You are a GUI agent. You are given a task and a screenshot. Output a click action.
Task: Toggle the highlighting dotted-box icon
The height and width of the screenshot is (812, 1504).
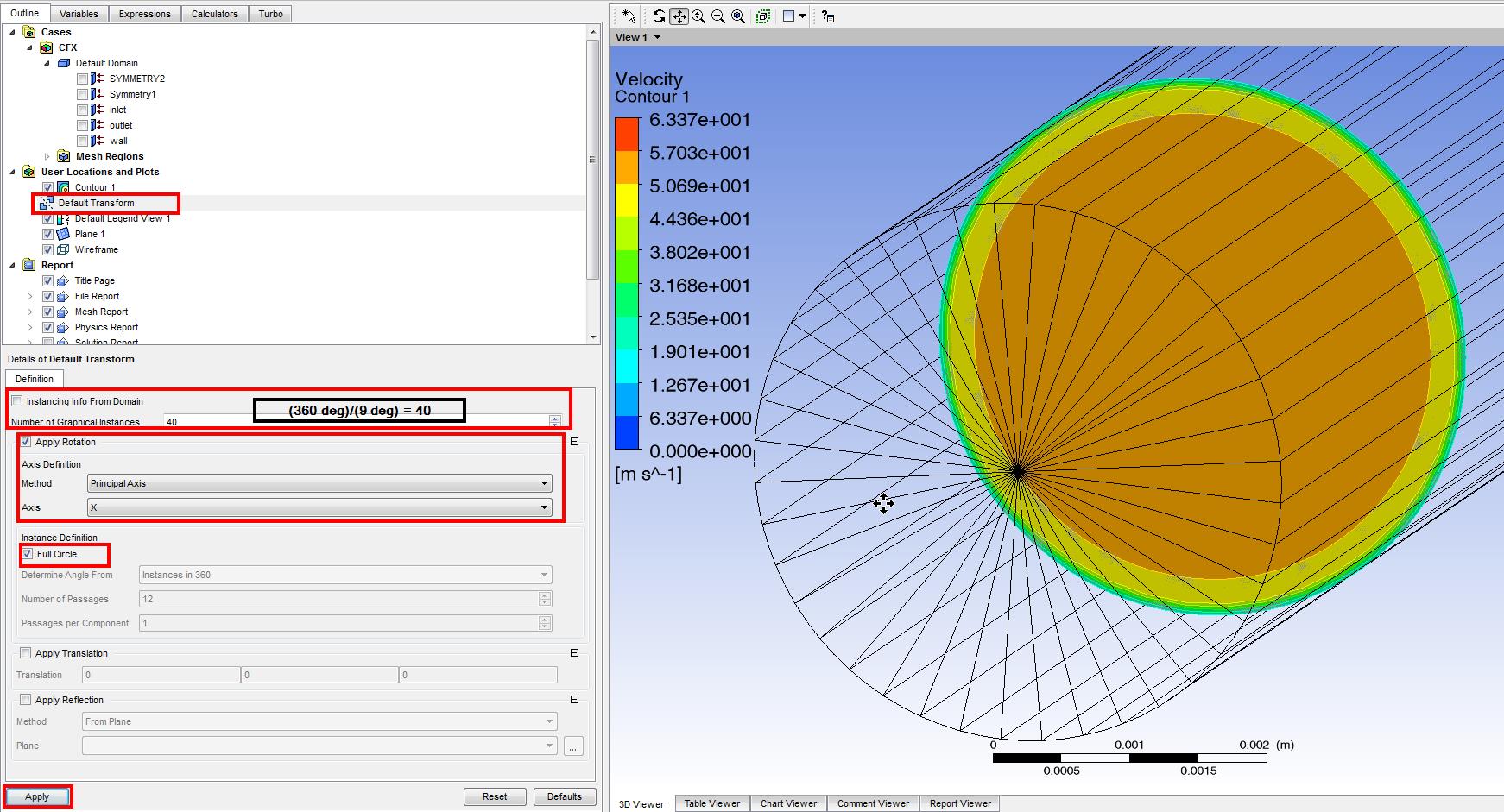[763, 16]
